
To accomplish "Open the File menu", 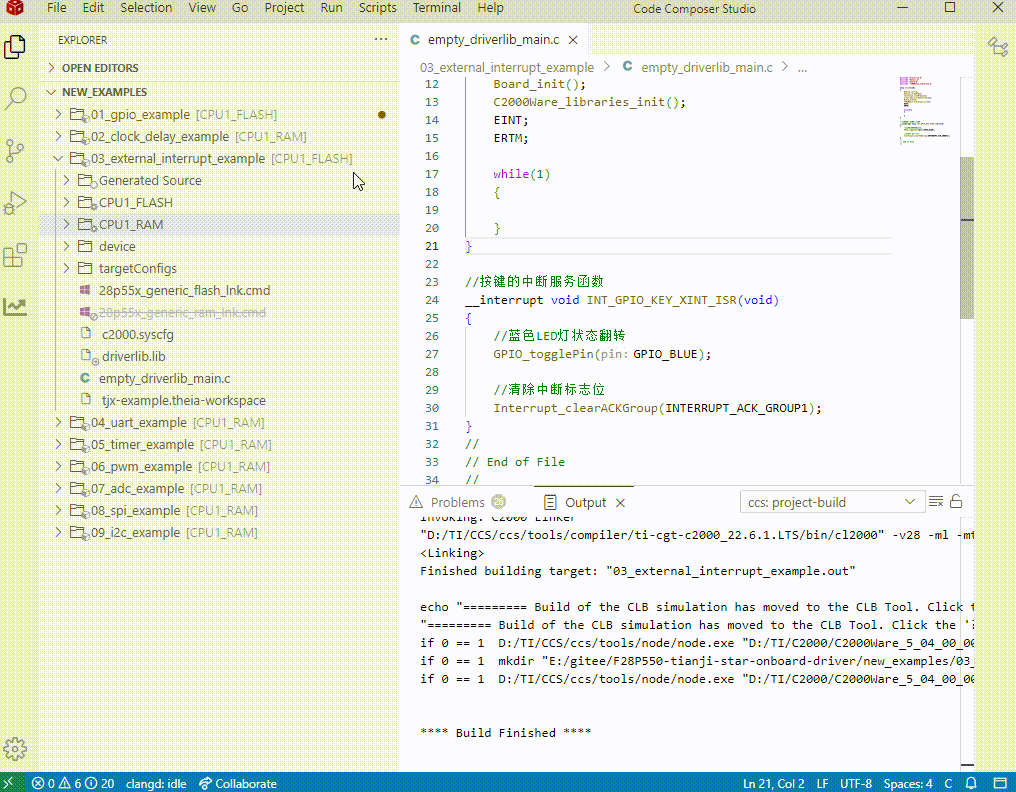I will click(x=57, y=8).
